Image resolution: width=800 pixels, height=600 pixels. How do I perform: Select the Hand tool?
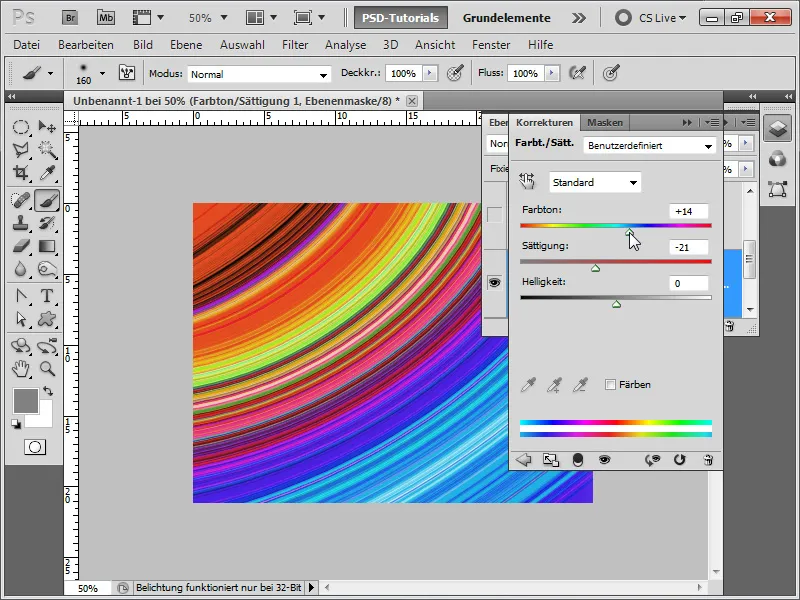[x=20, y=368]
